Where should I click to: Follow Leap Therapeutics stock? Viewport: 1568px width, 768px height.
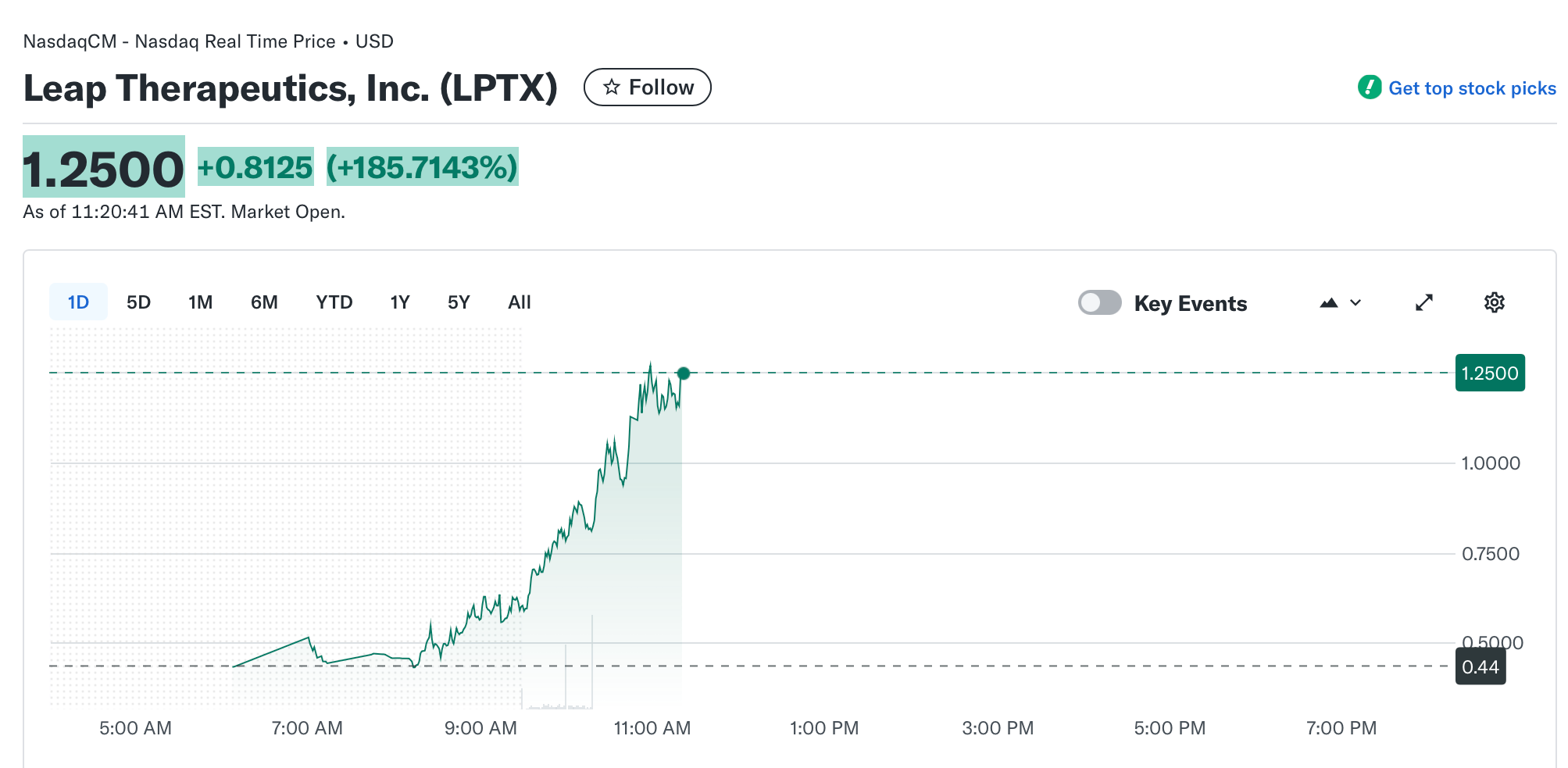(648, 87)
